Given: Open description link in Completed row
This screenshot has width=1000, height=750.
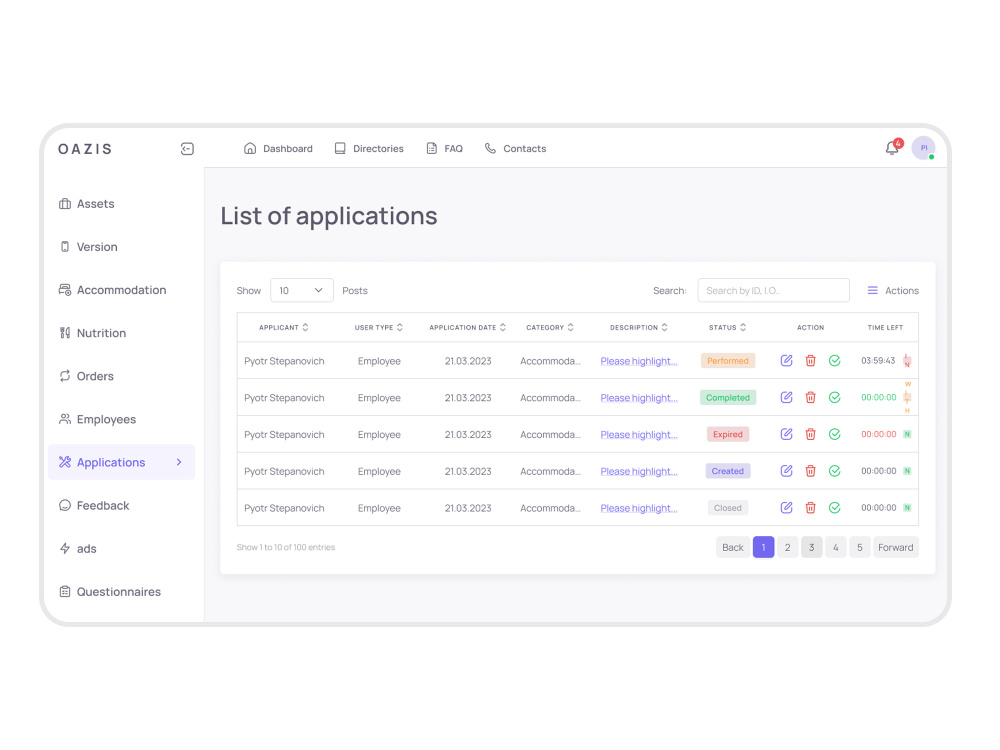Looking at the screenshot, I should point(639,398).
